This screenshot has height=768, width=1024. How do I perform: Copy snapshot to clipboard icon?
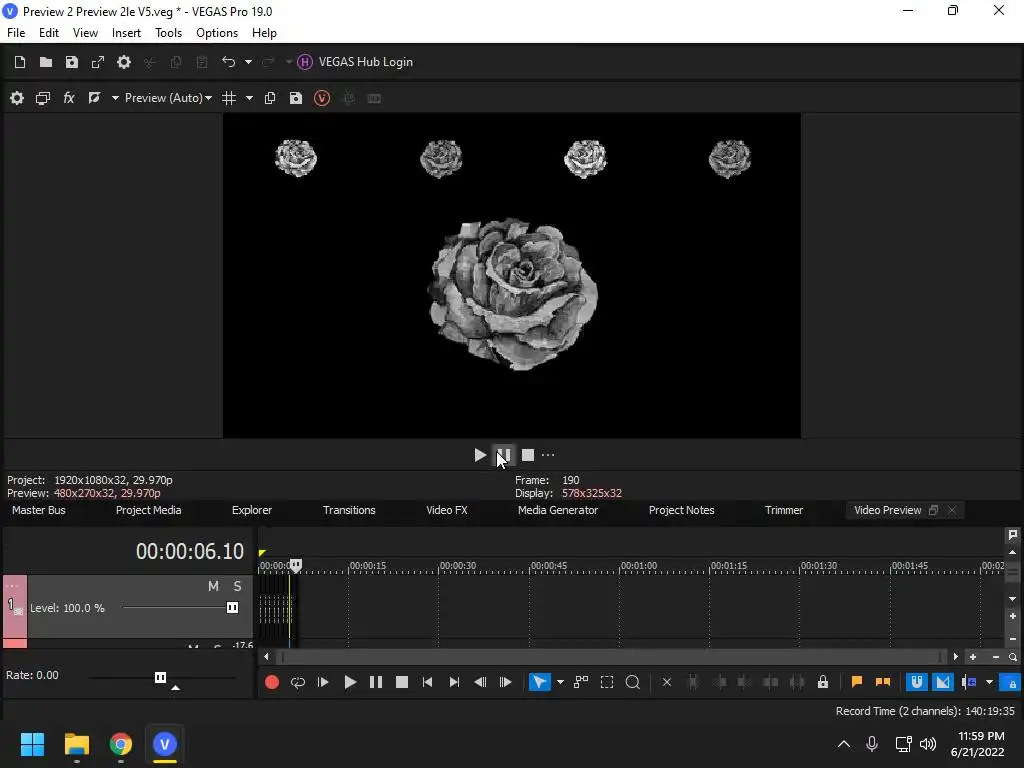click(270, 98)
